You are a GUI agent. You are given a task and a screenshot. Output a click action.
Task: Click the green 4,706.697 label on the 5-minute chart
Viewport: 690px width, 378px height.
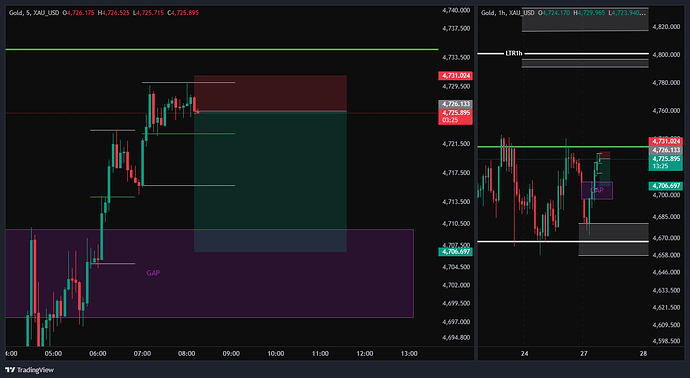(x=455, y=252)
